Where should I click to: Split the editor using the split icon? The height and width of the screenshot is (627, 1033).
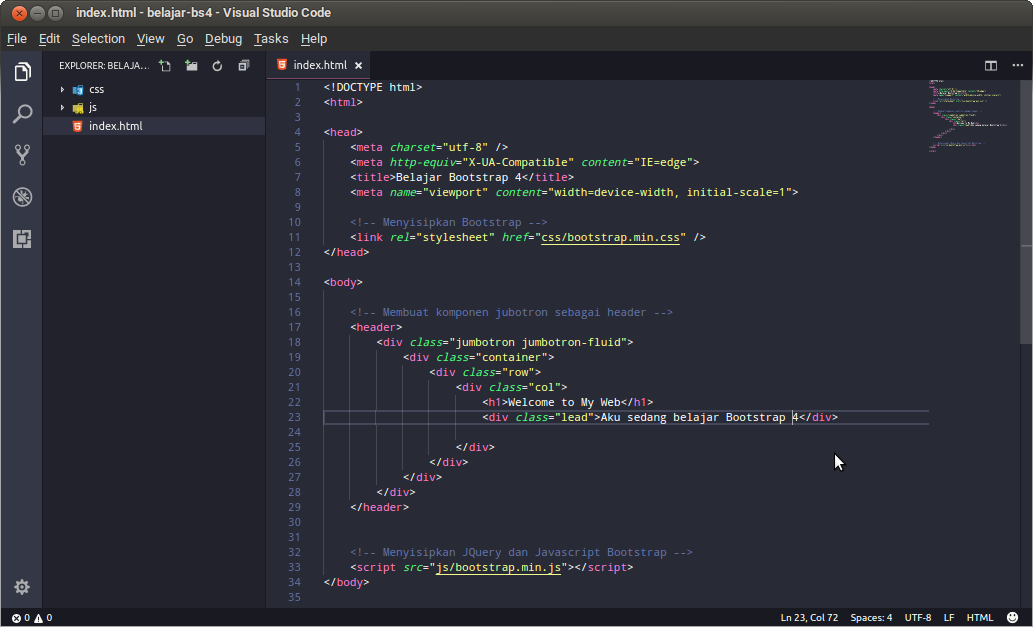point(989,65)
